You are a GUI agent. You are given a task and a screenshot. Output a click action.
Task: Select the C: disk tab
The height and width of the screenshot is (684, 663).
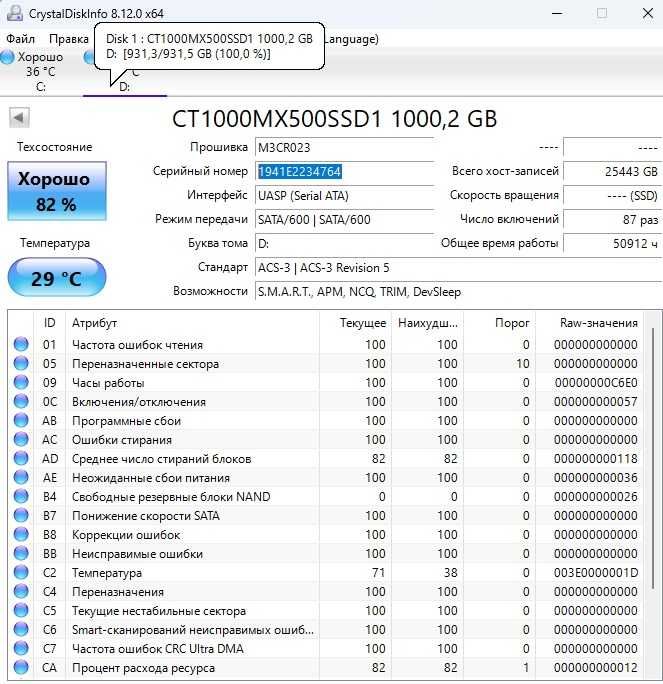pos(40,71)
